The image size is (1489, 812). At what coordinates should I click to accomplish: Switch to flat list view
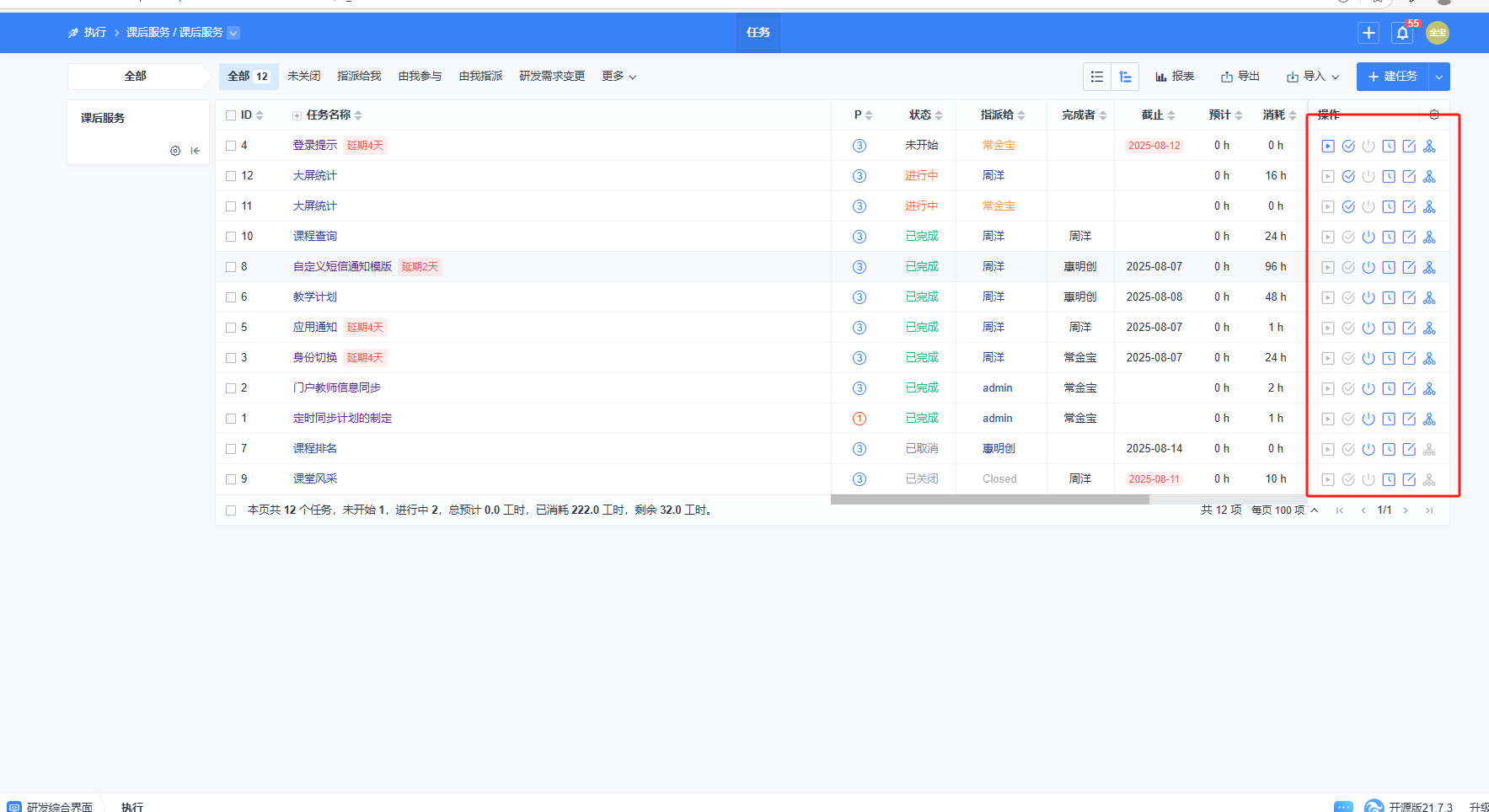click(1097, 77)
